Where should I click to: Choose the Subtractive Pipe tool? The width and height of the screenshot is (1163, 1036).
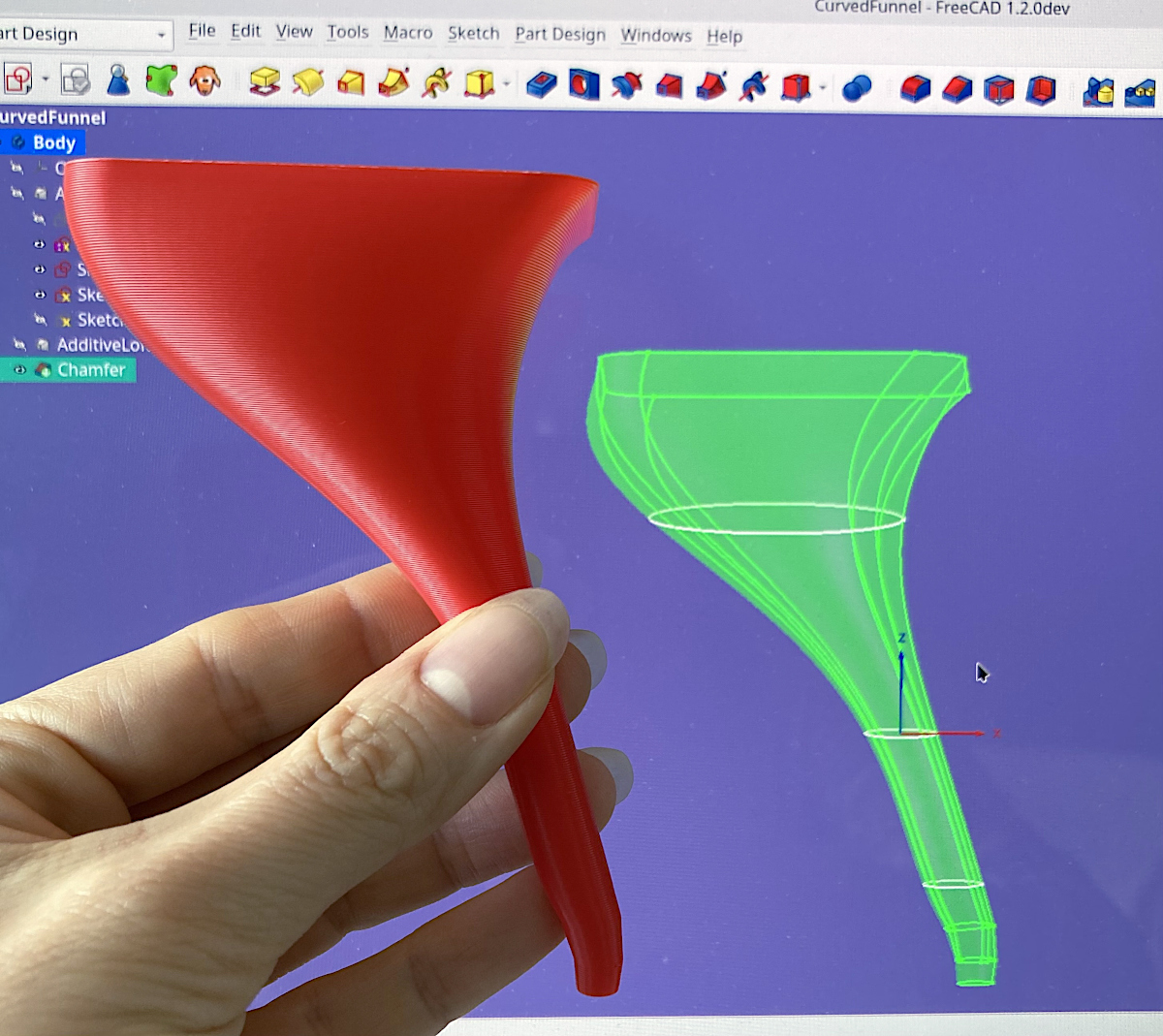(711, 86)
